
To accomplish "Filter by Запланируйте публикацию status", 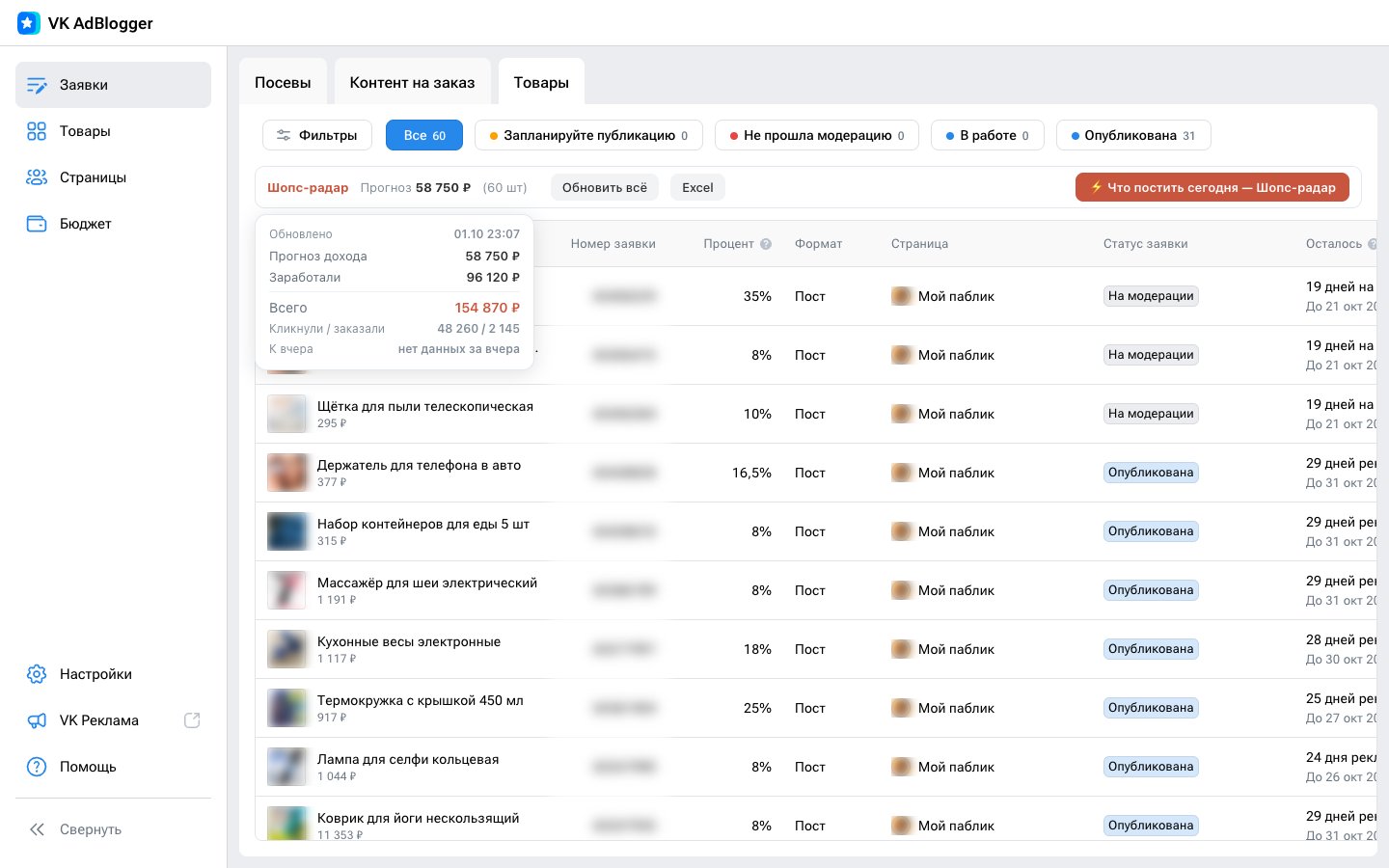I will click(588, 135).
